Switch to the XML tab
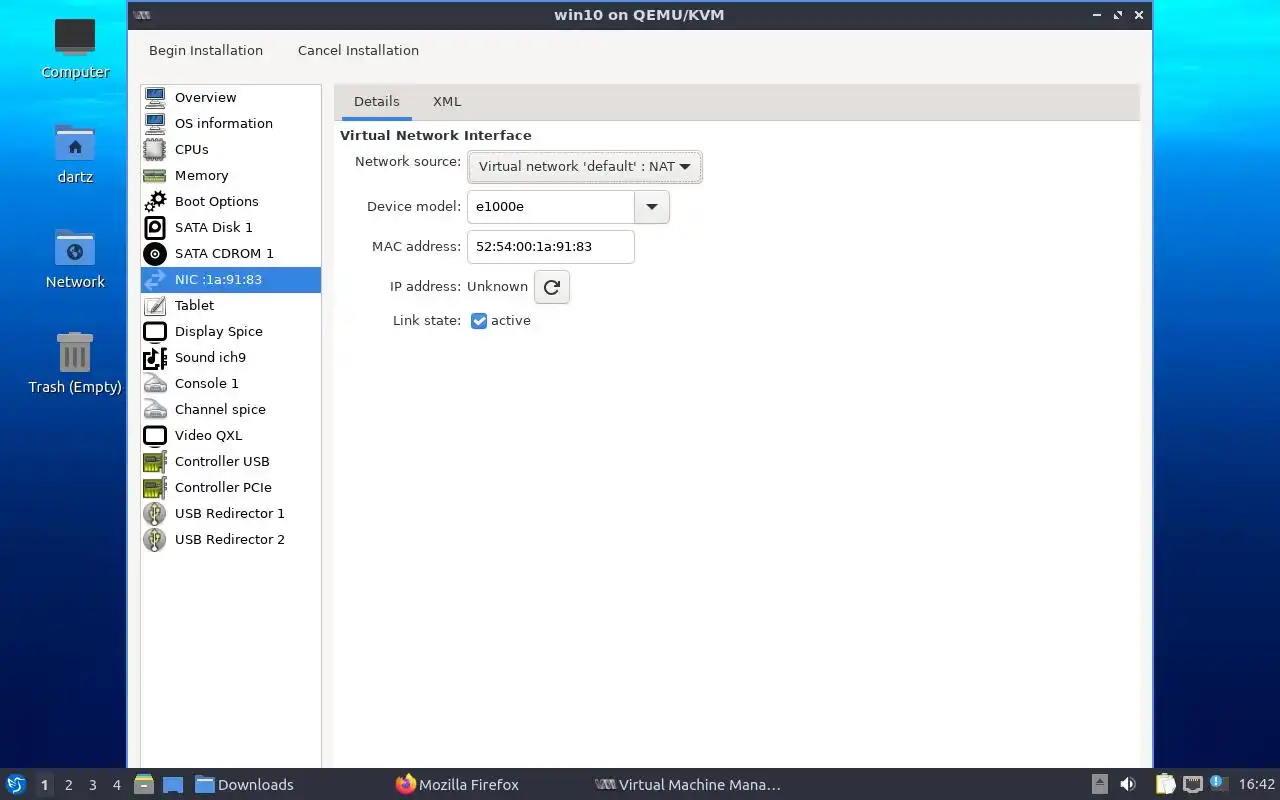Viewport: 1280px width, 800px height. click(x=447, y=102)
